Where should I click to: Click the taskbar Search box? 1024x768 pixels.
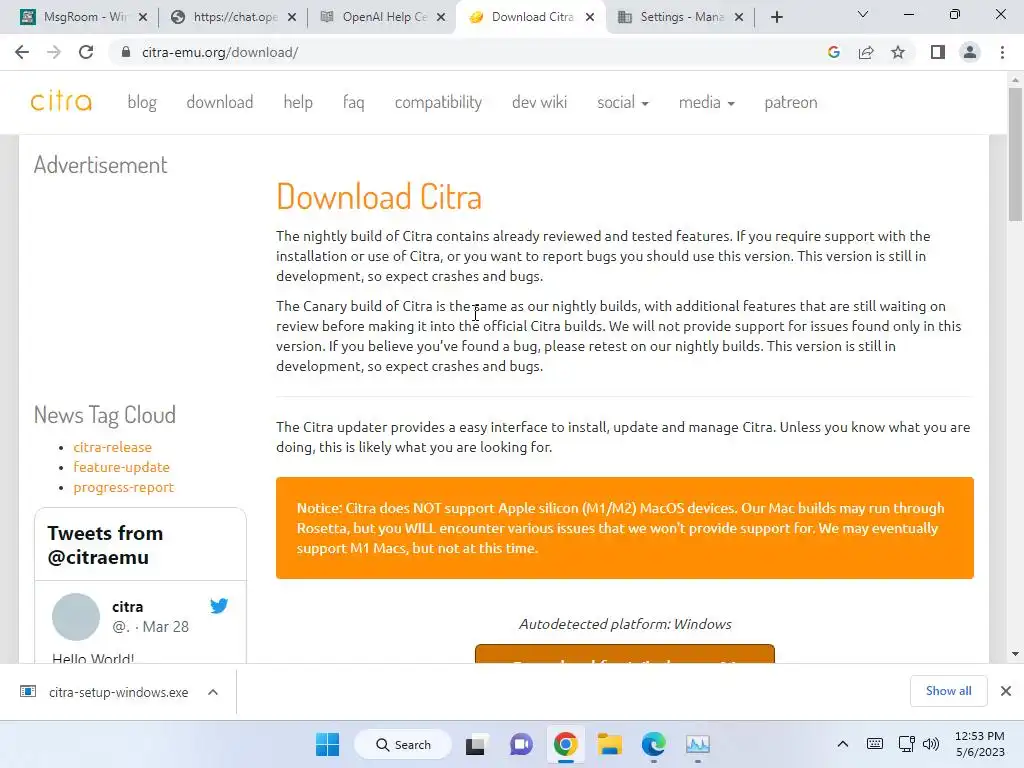click(x=403, y=744)
